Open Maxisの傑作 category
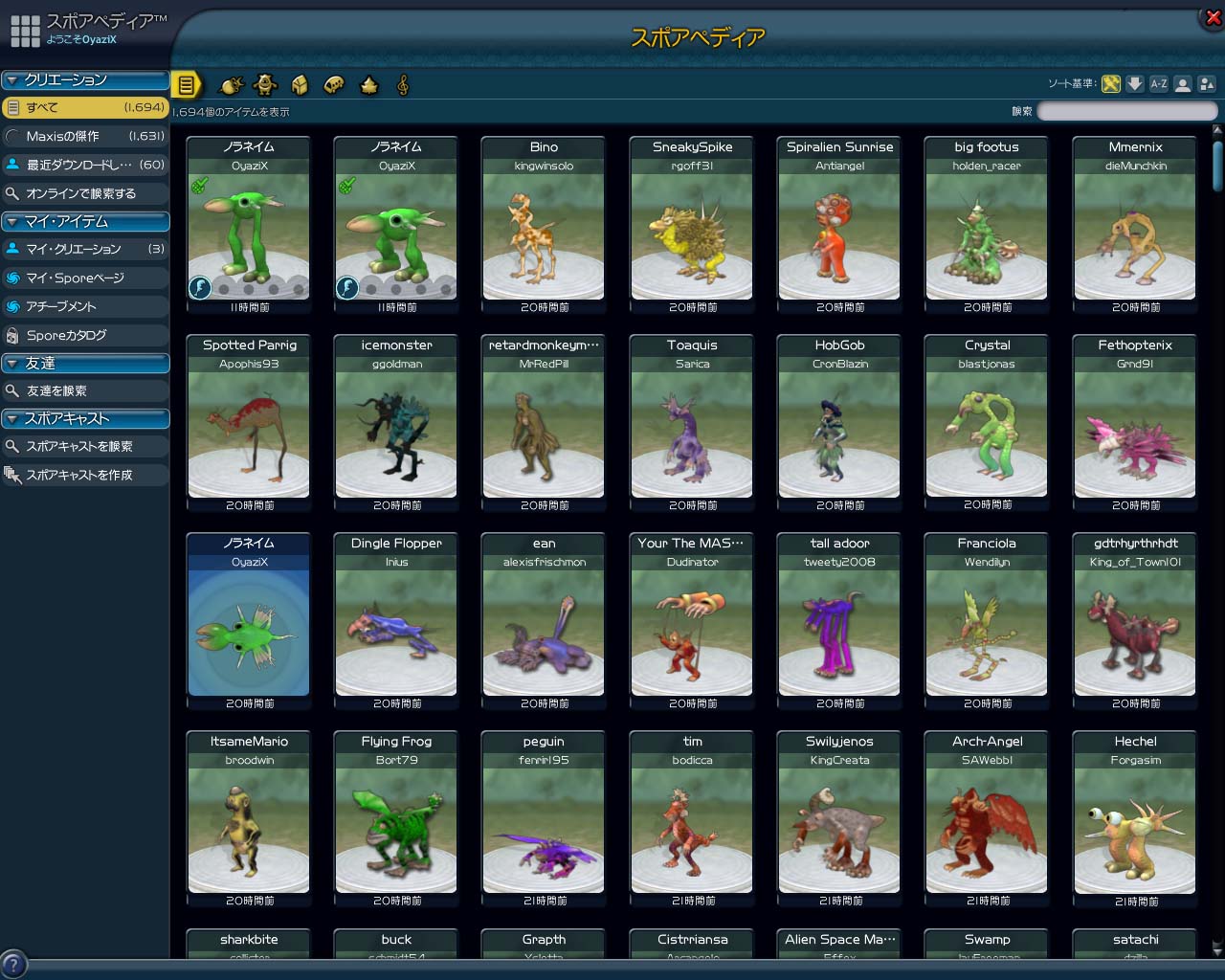Image resolution: width=1225 pixels, height=980 pixels. (85, 136)
